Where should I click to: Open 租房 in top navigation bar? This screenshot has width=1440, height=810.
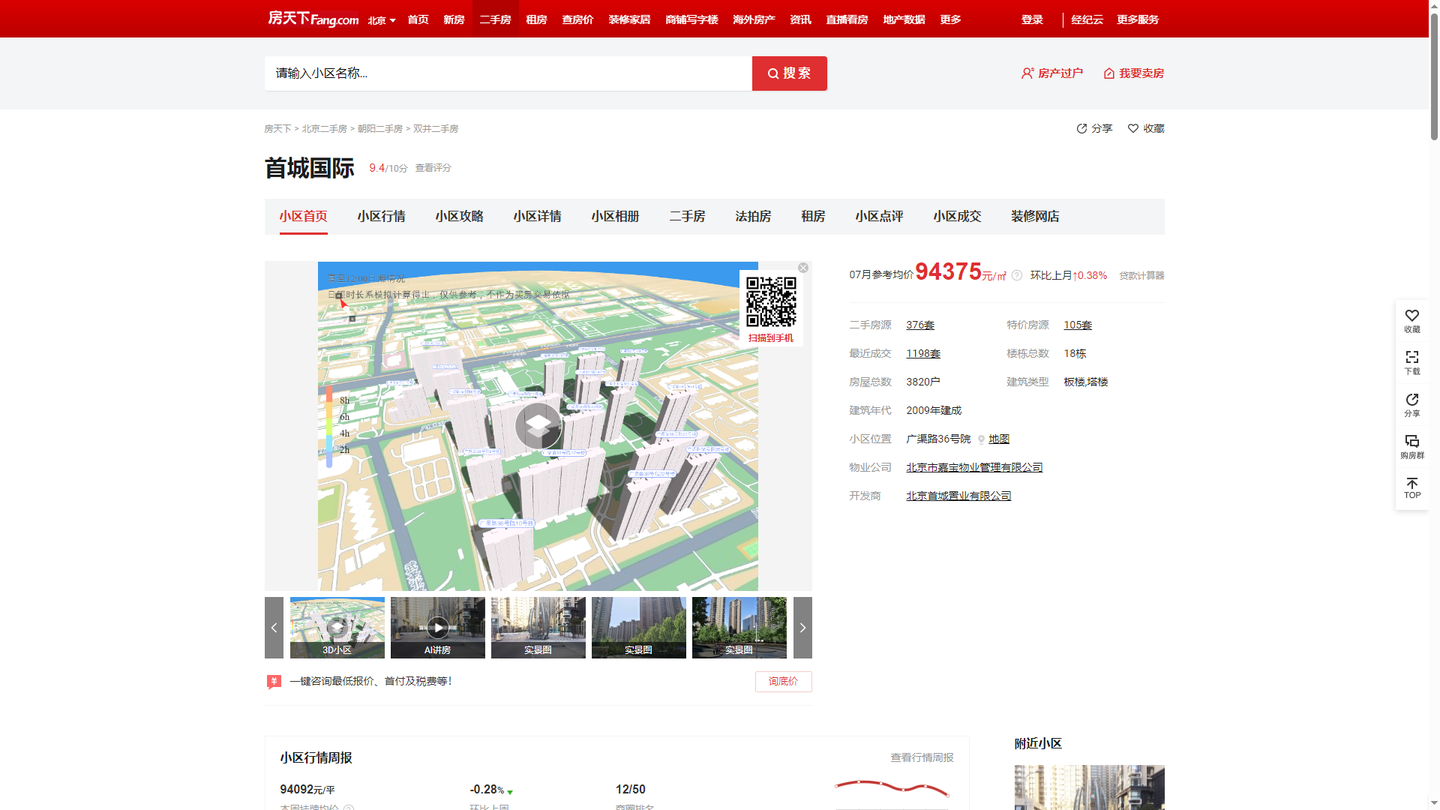click(537, 19)
